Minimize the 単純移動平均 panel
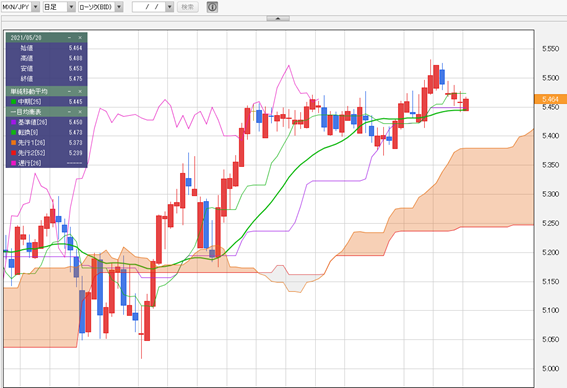The width and height of the screenshot is (567, 388). pos(69,91)
